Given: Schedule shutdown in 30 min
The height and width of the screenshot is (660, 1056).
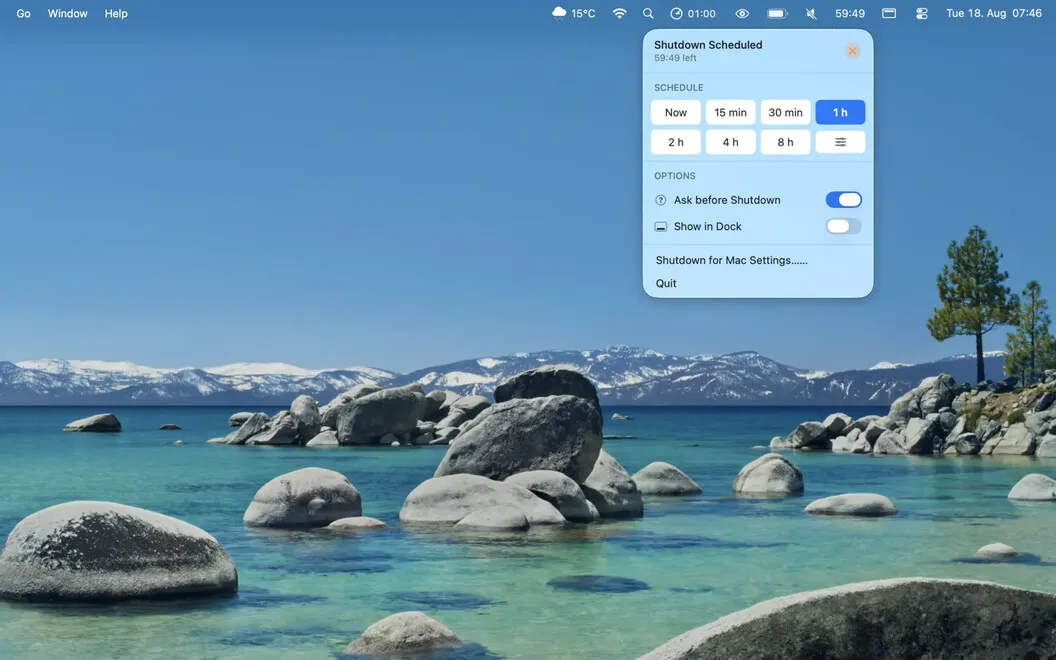Looking at the screenshot, I should coord(785,112).
